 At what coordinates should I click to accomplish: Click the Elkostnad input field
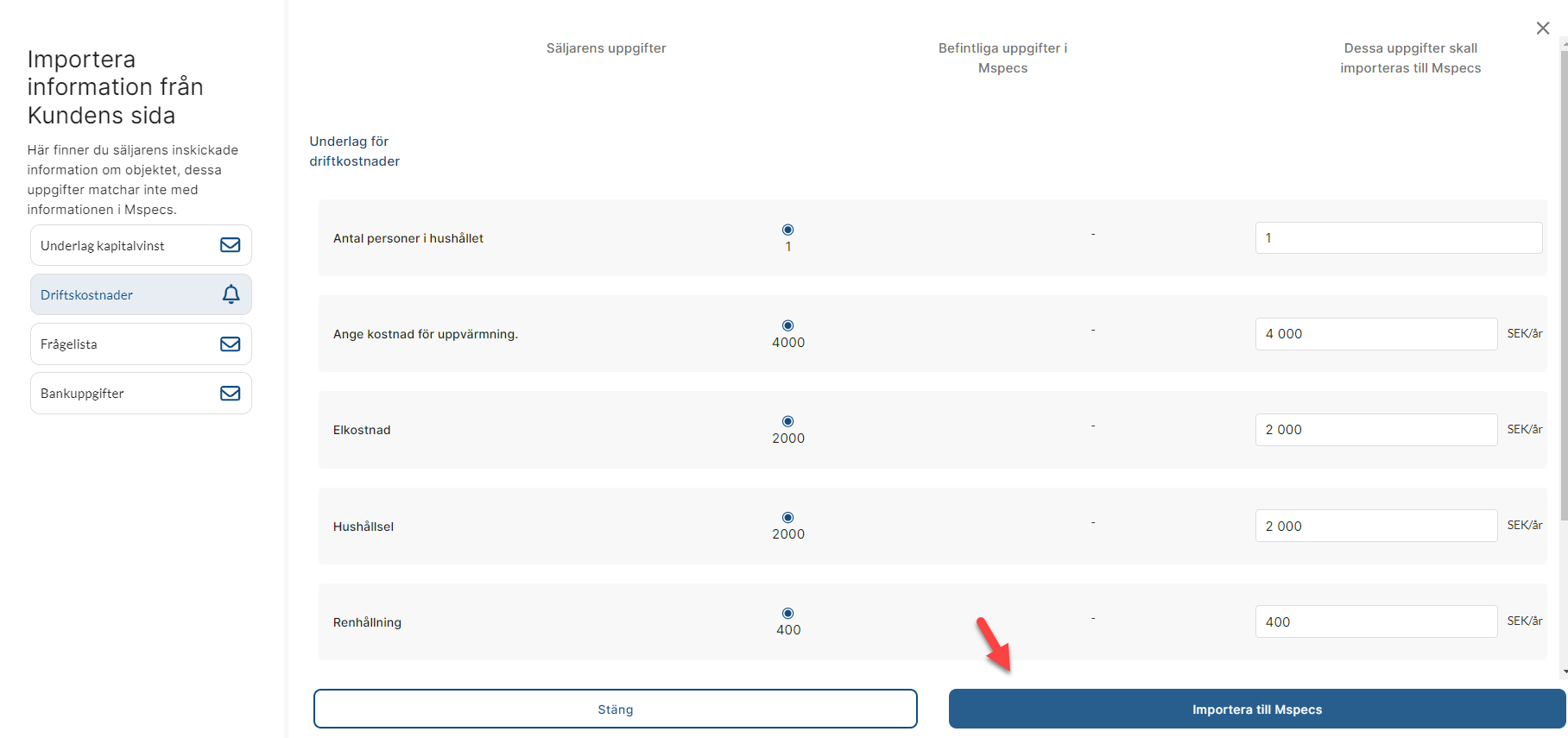pyautogui.click(x=1376, y=429)
